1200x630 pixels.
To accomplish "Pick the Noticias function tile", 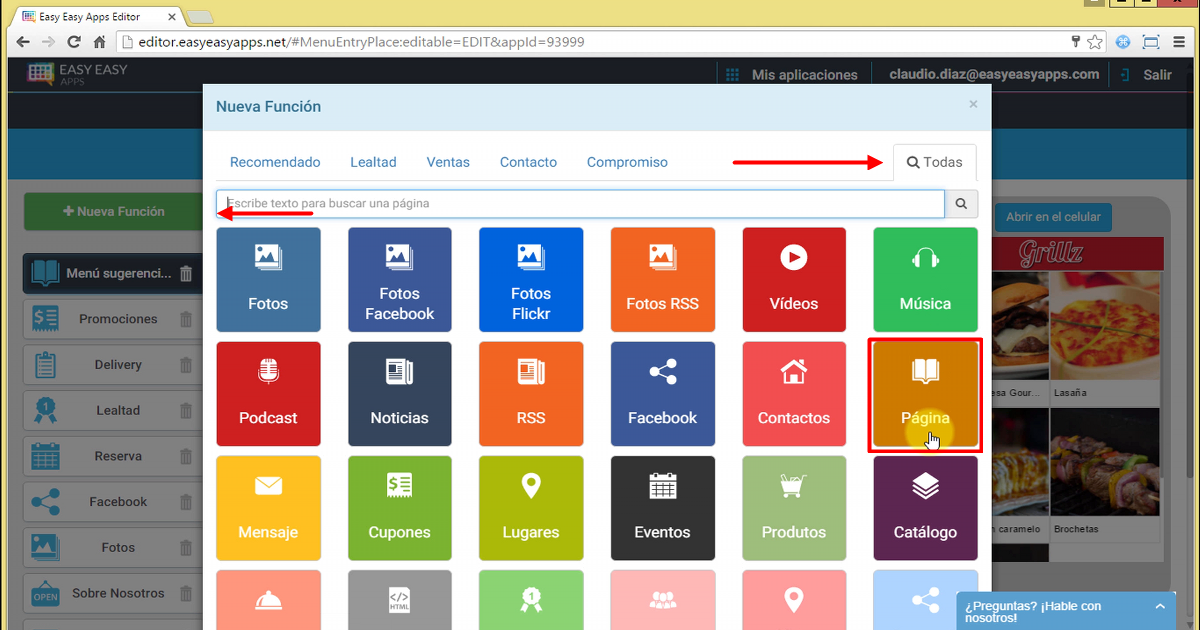I will point(399,393).
